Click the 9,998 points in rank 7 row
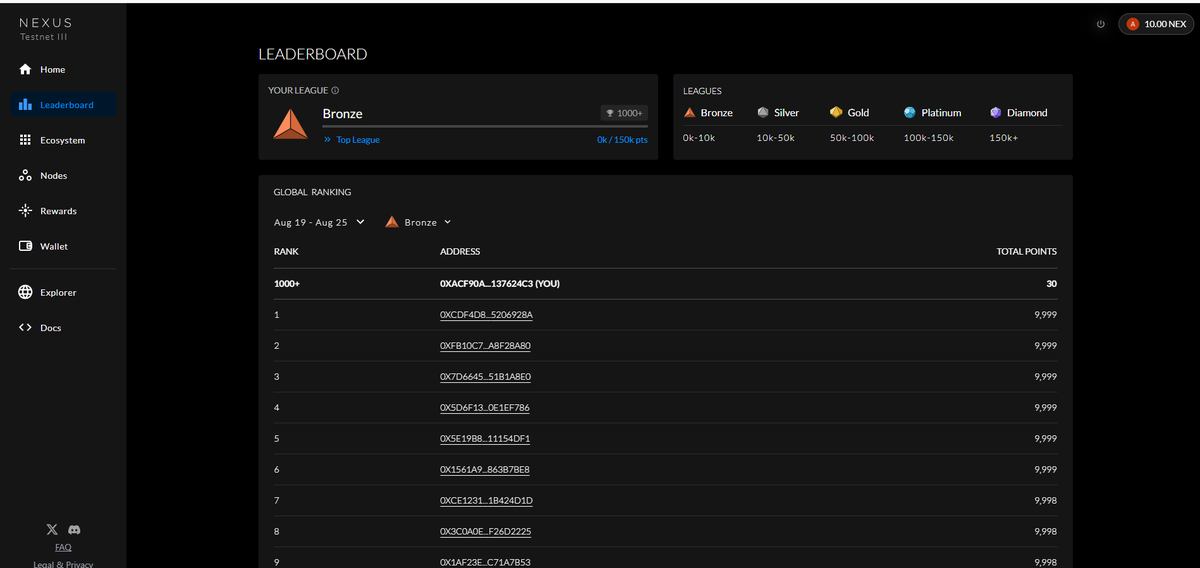 pos(1045,501)
